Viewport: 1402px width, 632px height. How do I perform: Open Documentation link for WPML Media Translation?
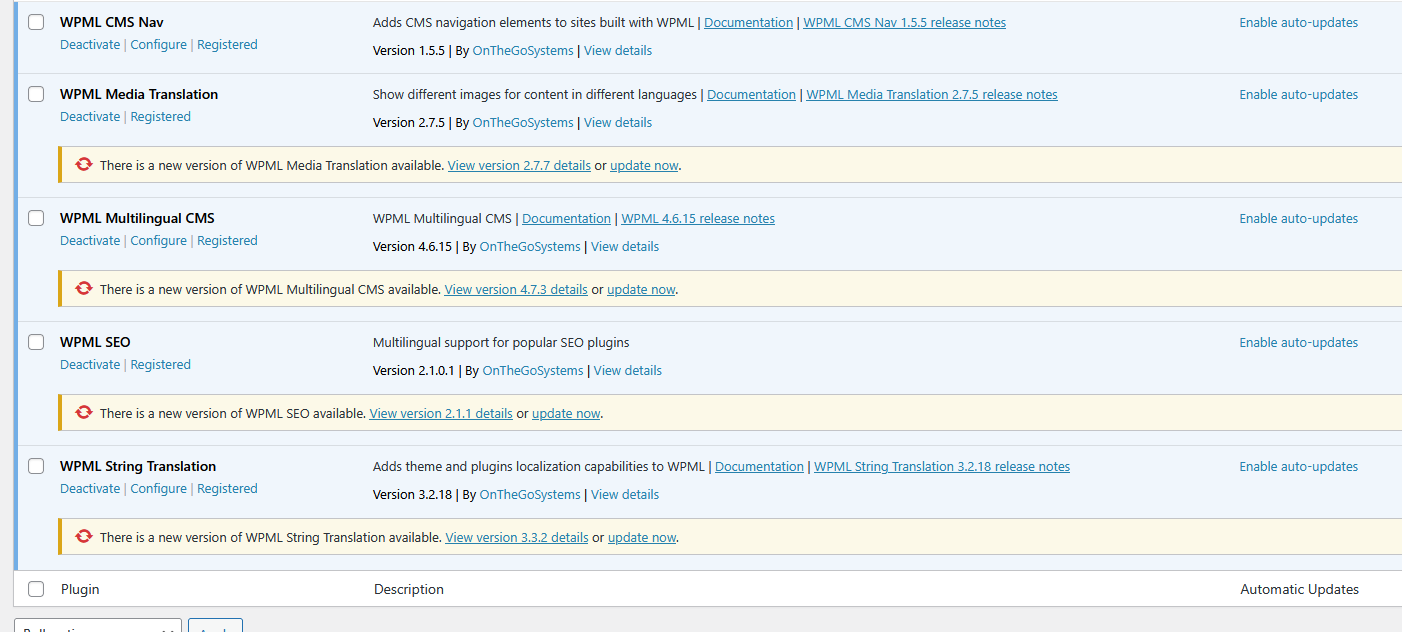[x=751, y=95]
